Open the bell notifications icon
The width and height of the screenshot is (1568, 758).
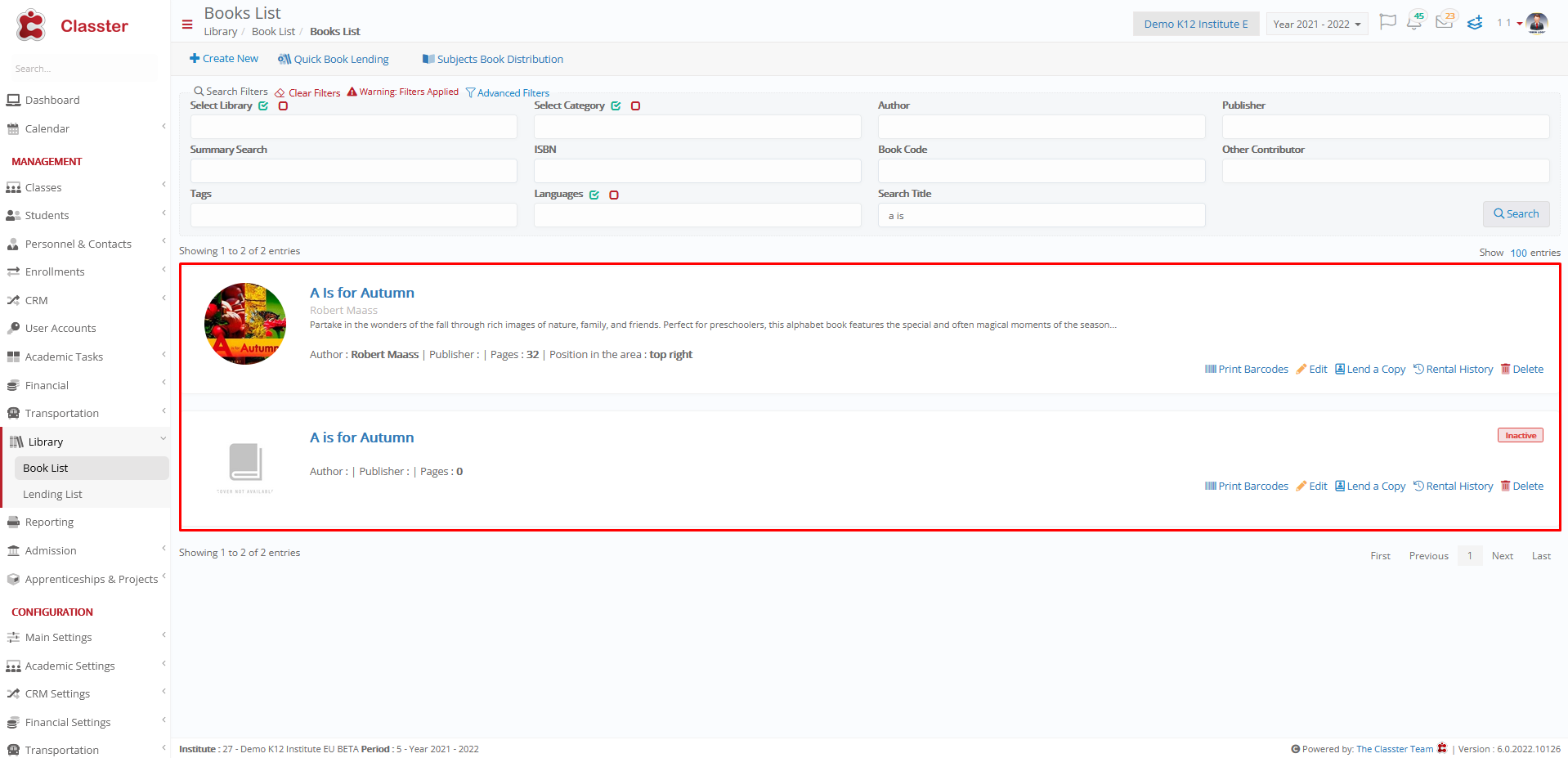click(x=1414, y=22)
